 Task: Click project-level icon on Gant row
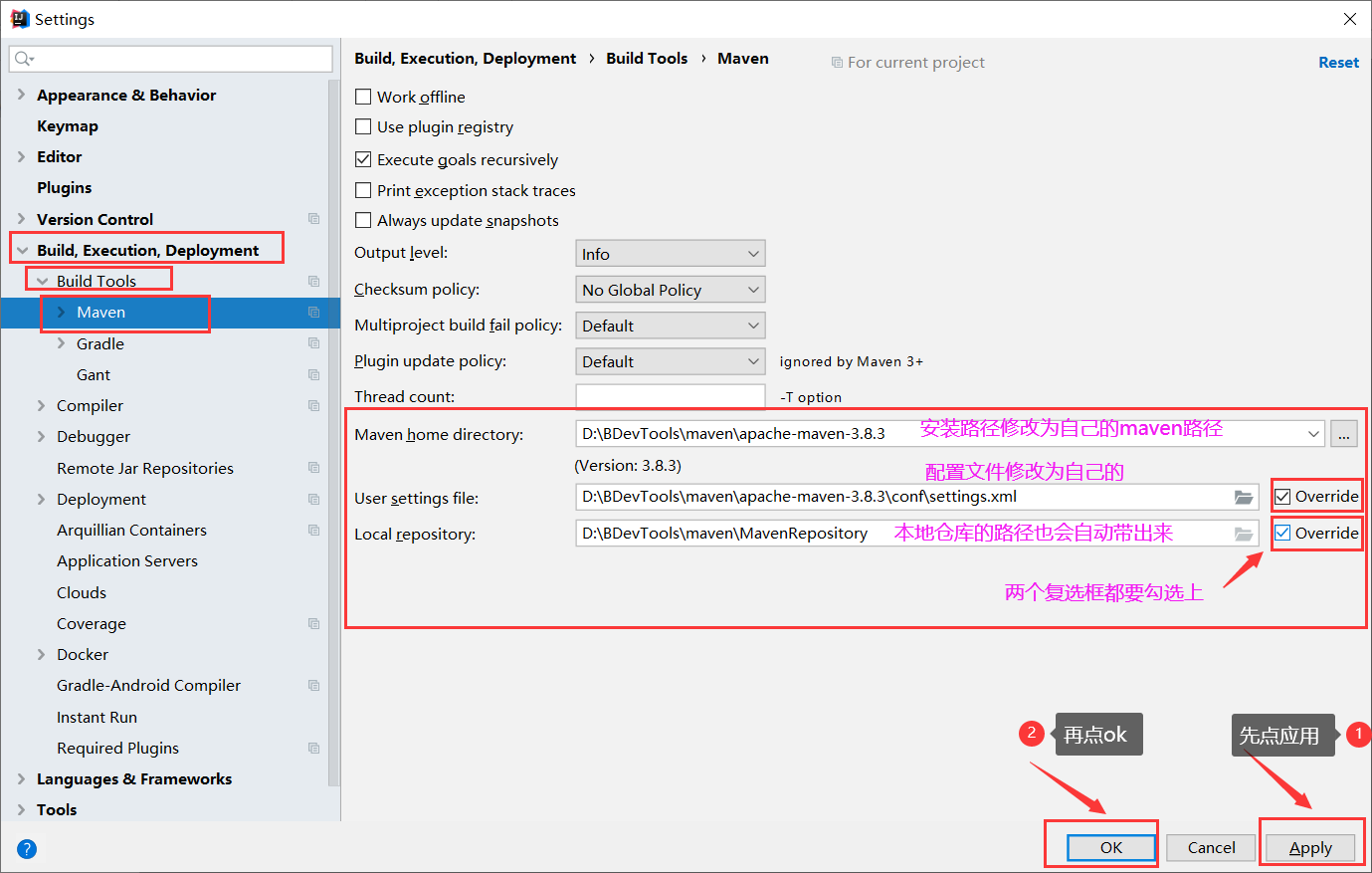click(x=314, y=374)
